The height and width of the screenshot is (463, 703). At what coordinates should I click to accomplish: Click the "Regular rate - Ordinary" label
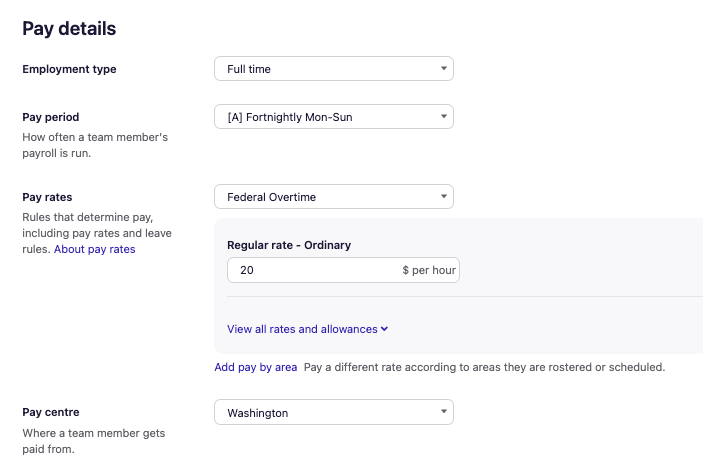coord(289,245)
